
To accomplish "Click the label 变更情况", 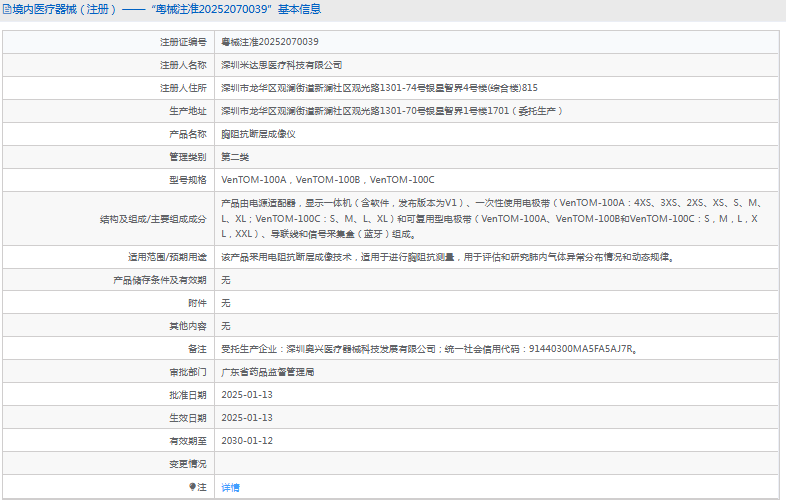I will coord(187,464).
